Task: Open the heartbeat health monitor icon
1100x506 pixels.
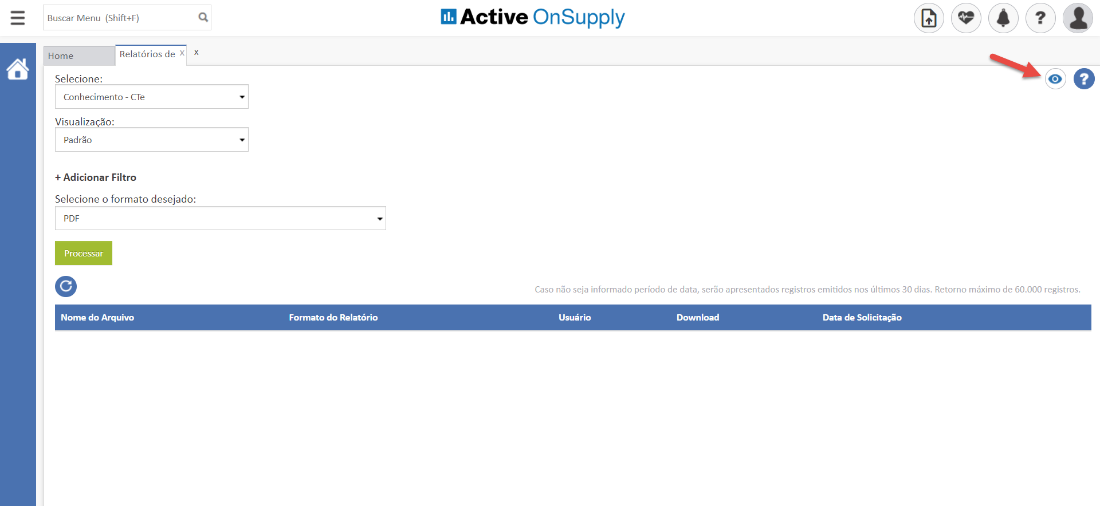Action: [x=966, y=18]
